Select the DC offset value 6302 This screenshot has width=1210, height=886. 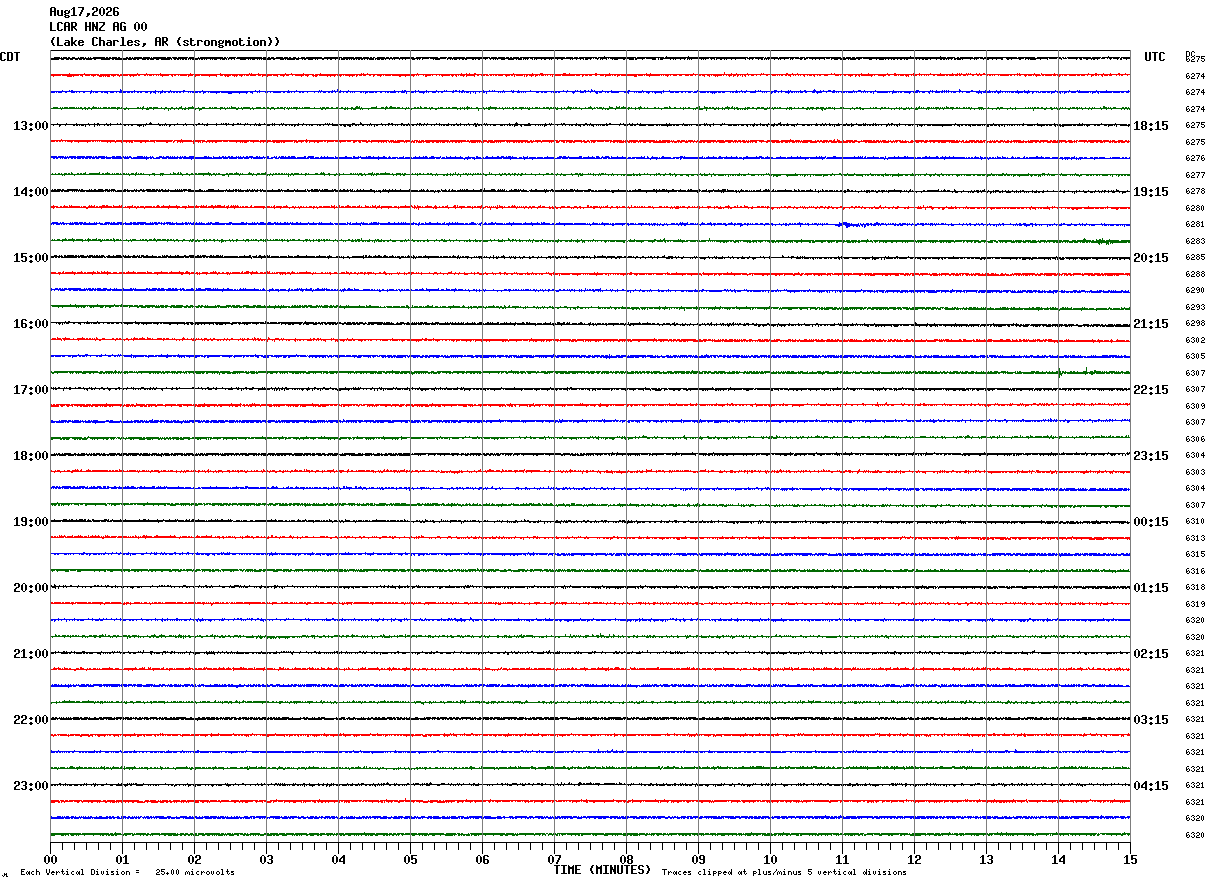(x=1195, y=340)
